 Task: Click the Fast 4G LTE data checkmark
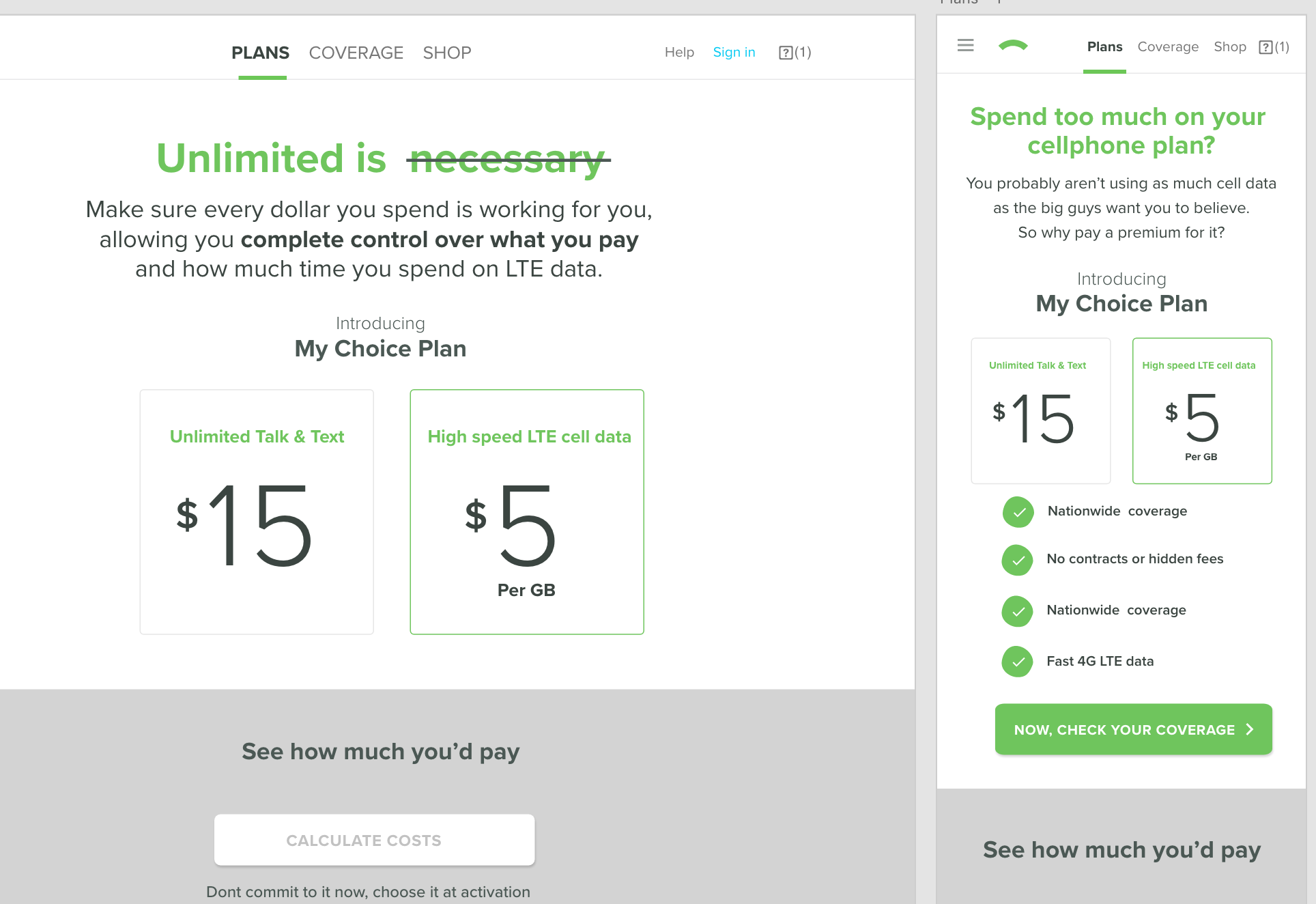pyautogui.click(x=1018, y=662)
